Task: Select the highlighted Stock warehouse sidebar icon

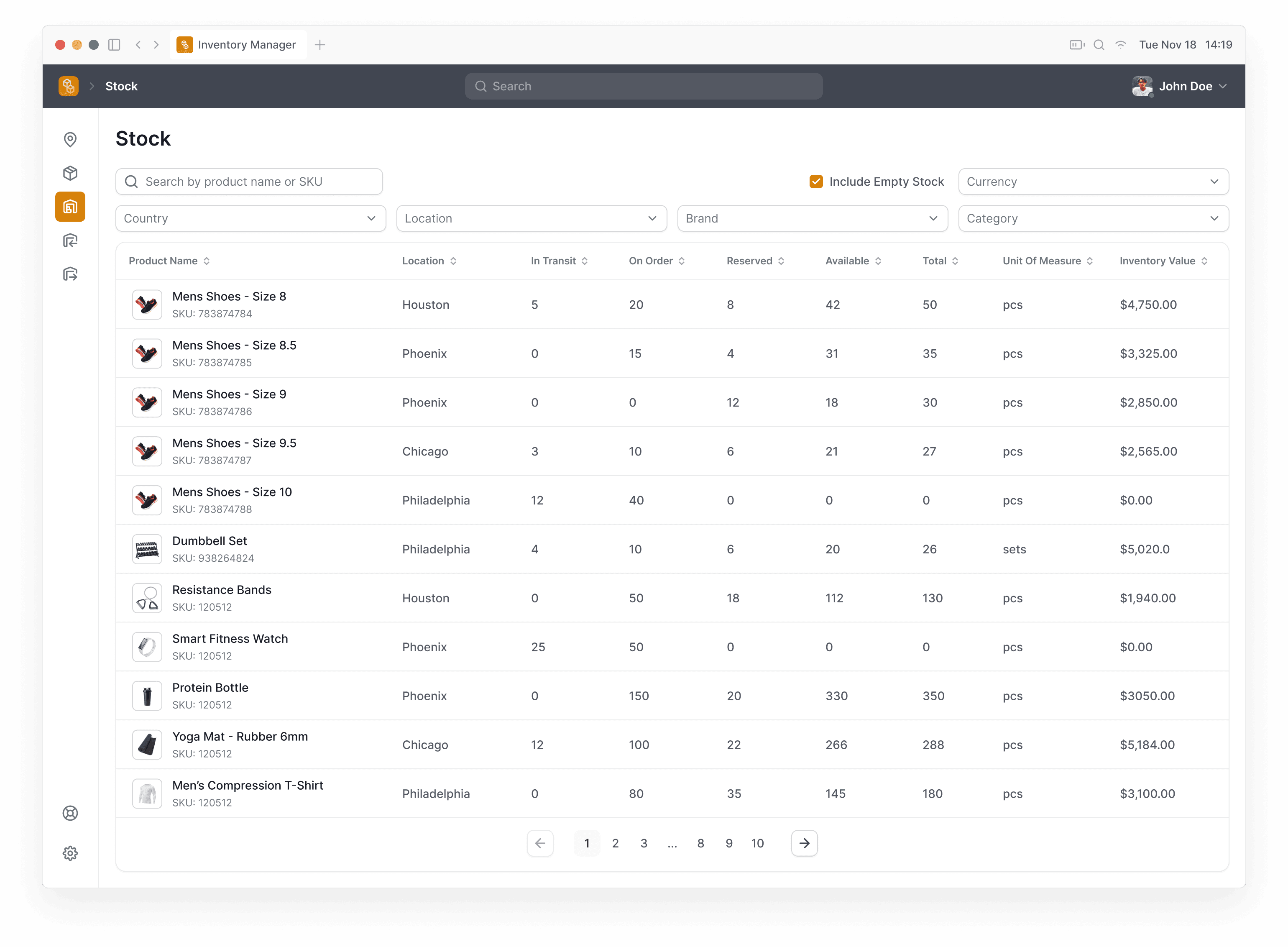Action: pos(70,206)
